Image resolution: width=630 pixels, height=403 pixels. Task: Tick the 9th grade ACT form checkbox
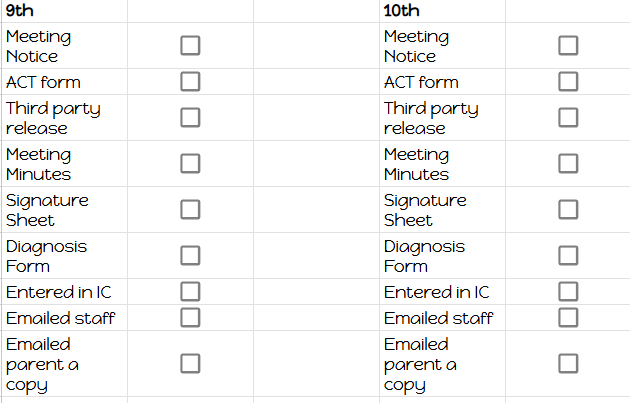(x=190, y=81)
